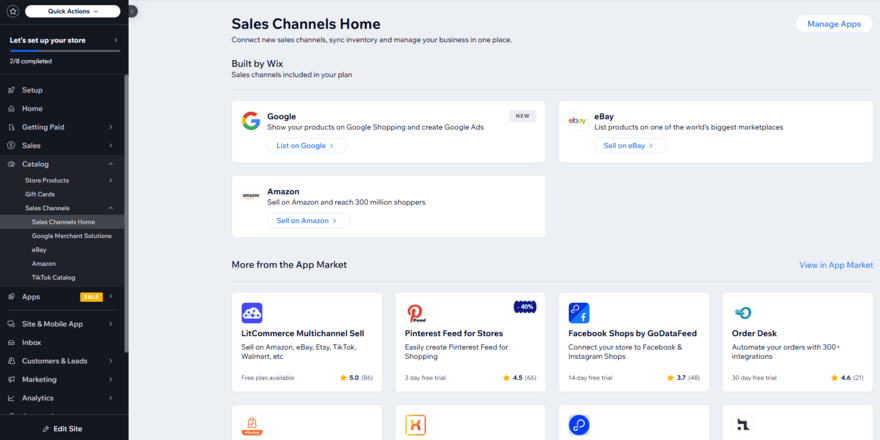Click the 4.6 rating on Order Desk
This screenshot has width=880, height=440.
point(847,378)
